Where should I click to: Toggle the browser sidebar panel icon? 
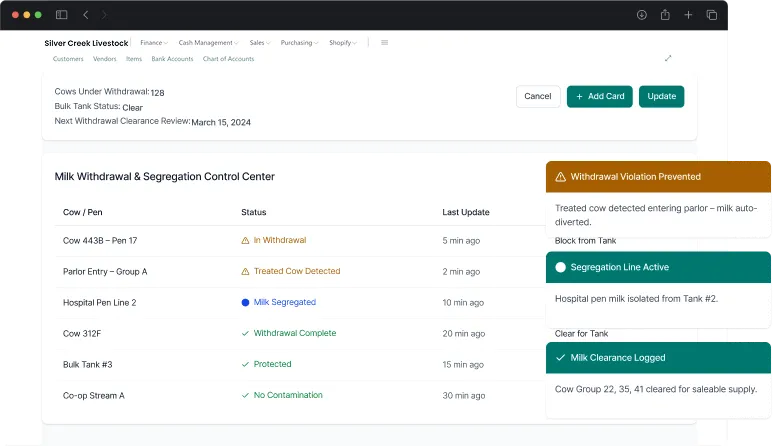tap(62, 15)
